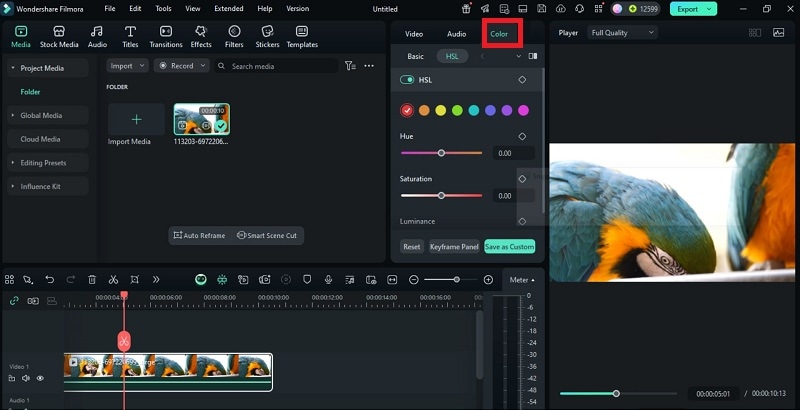Expand Global Media
800x410 pixels.
(13, 115)
